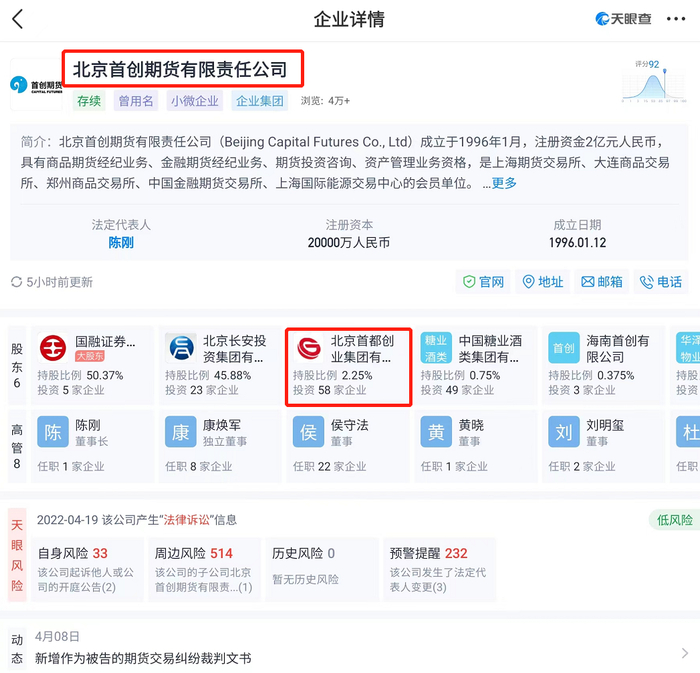The height and width of the screenshot is (673, 700).
Task: Expand the 动态 entry chevron arrow
Action: pyautogui.click(x=685, y=653)
